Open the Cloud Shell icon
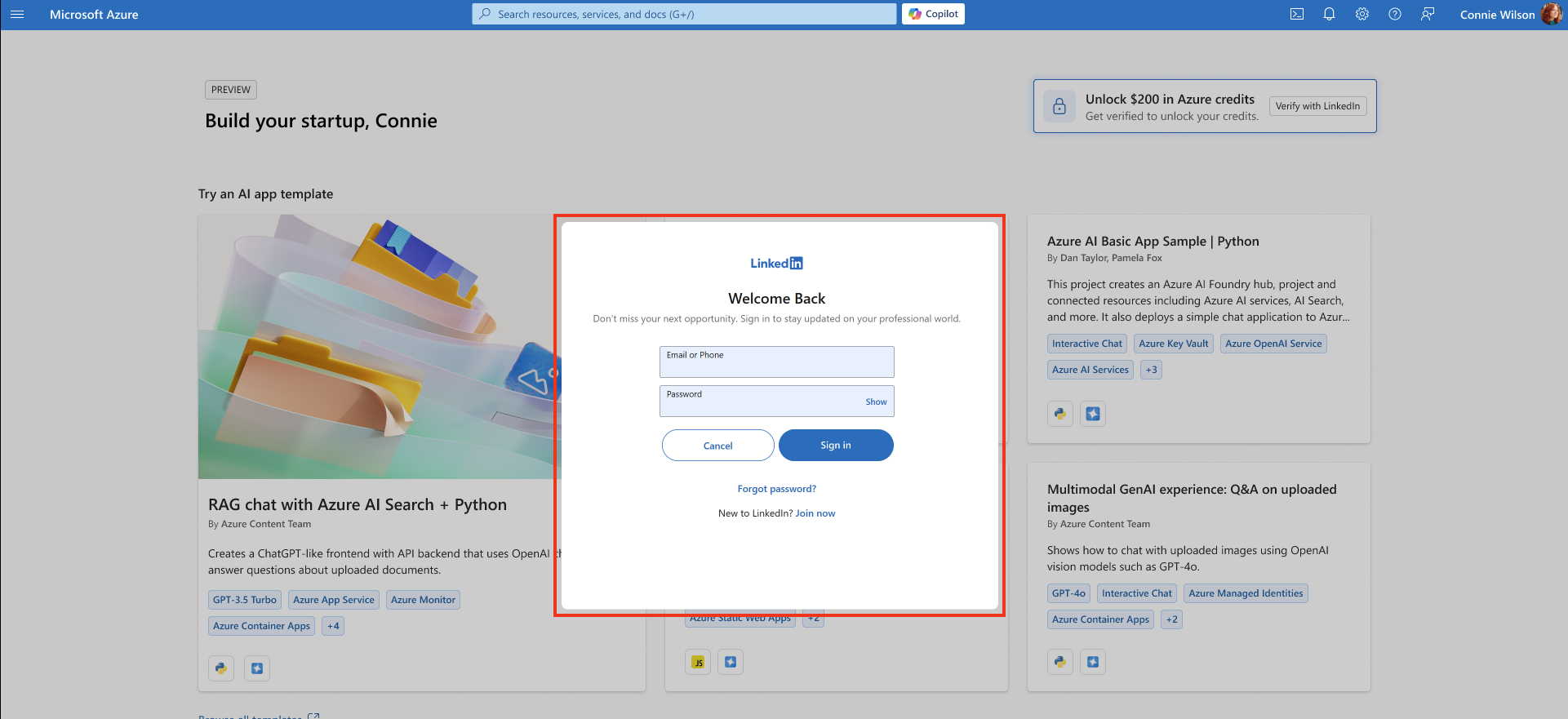The height and width of the screenshot is (719, 1568). 1297,15
